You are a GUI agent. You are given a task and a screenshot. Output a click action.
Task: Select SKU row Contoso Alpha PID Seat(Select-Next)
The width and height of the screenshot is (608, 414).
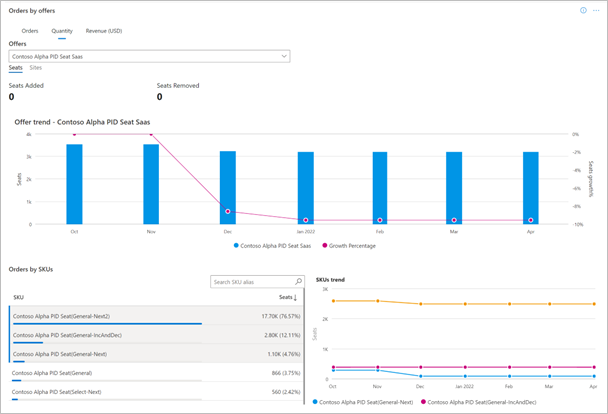155,392
